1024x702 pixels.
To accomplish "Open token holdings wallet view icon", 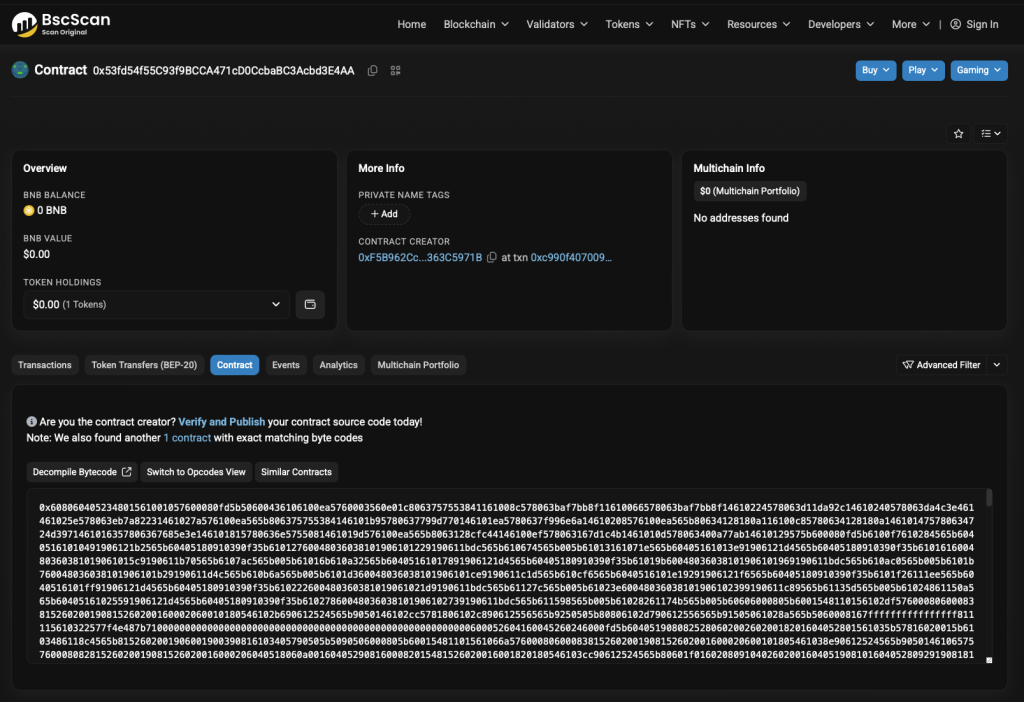I will [x=310, y=304].
